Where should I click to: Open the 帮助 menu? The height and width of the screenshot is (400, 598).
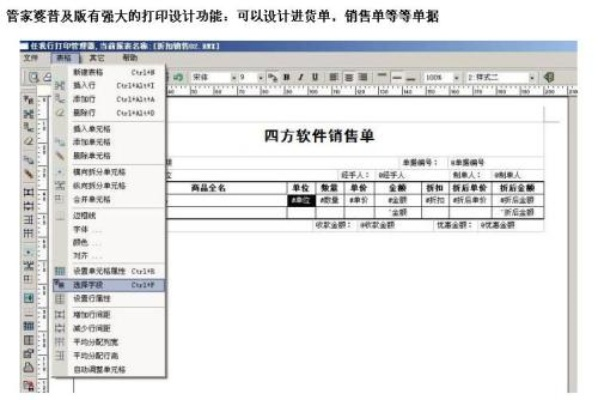point(130,58)
